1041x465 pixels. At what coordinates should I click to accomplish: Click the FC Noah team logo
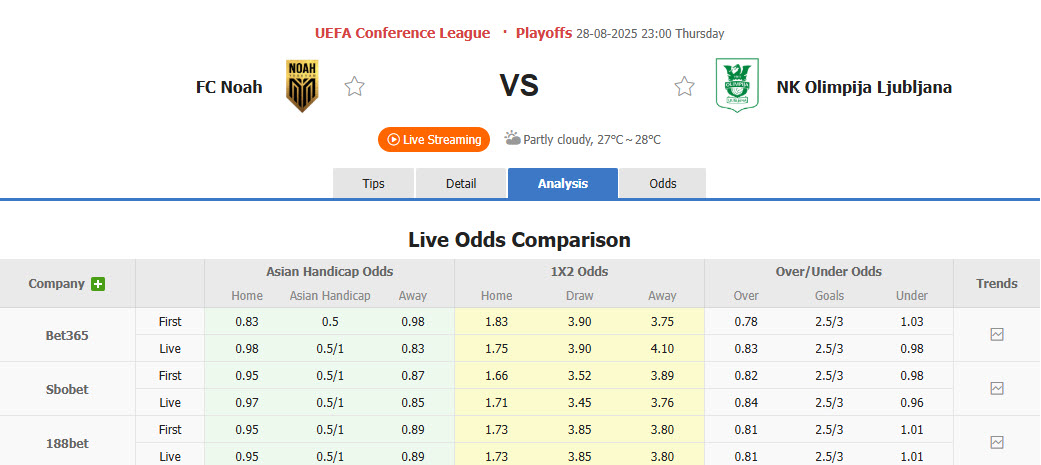pos(302,86)
